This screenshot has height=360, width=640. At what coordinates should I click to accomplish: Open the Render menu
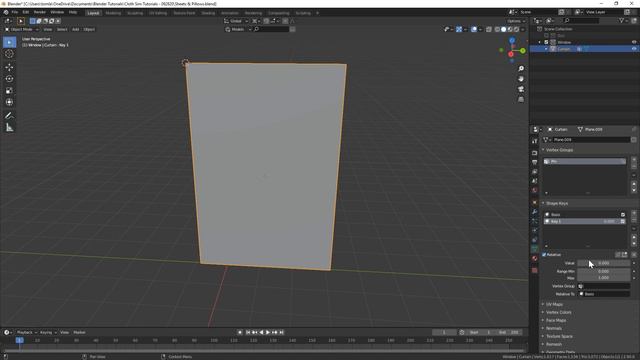40,12
